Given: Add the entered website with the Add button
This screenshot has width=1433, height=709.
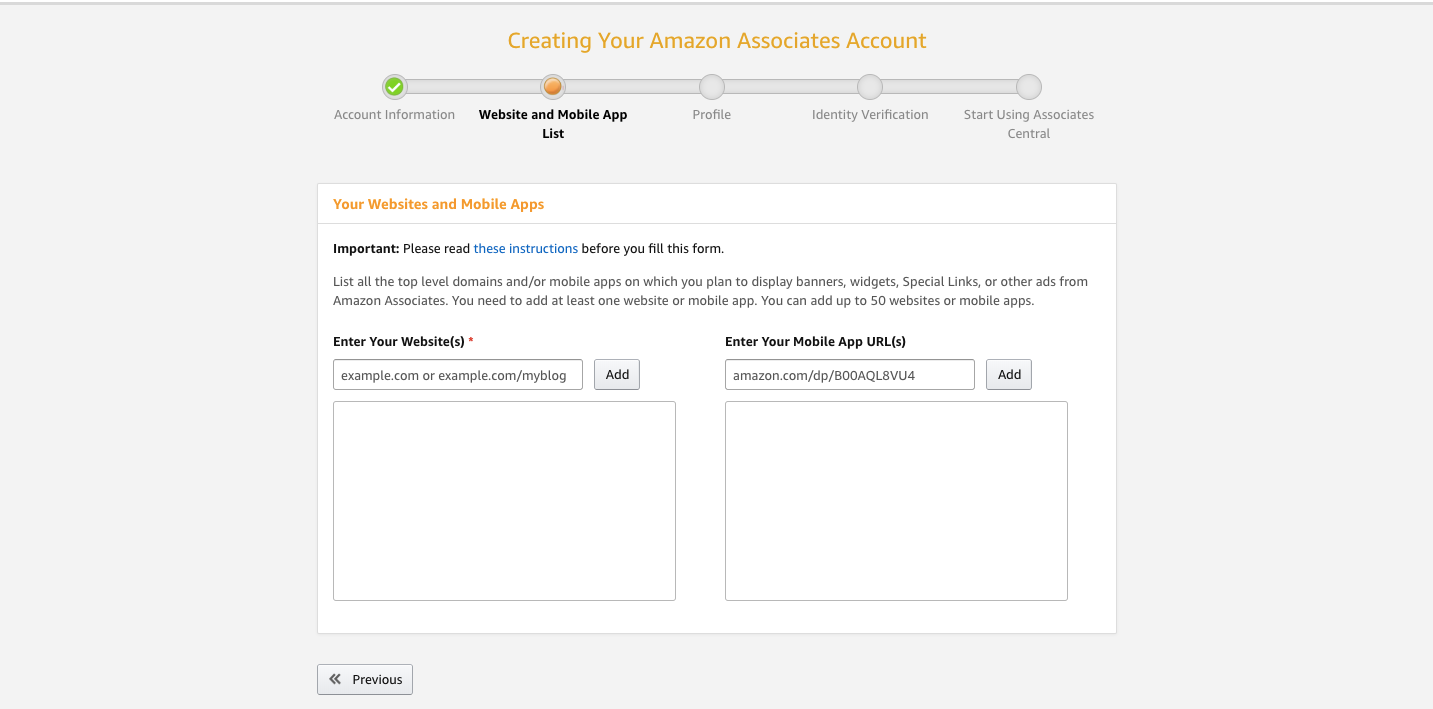Looking at the screenshot, I should (x=617, y=375).
